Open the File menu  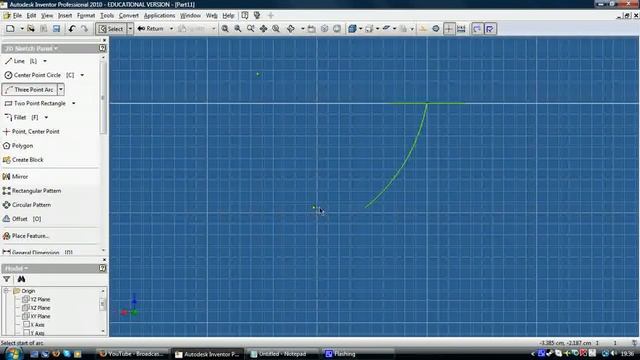pyautogui.click(x=17, y=16)
